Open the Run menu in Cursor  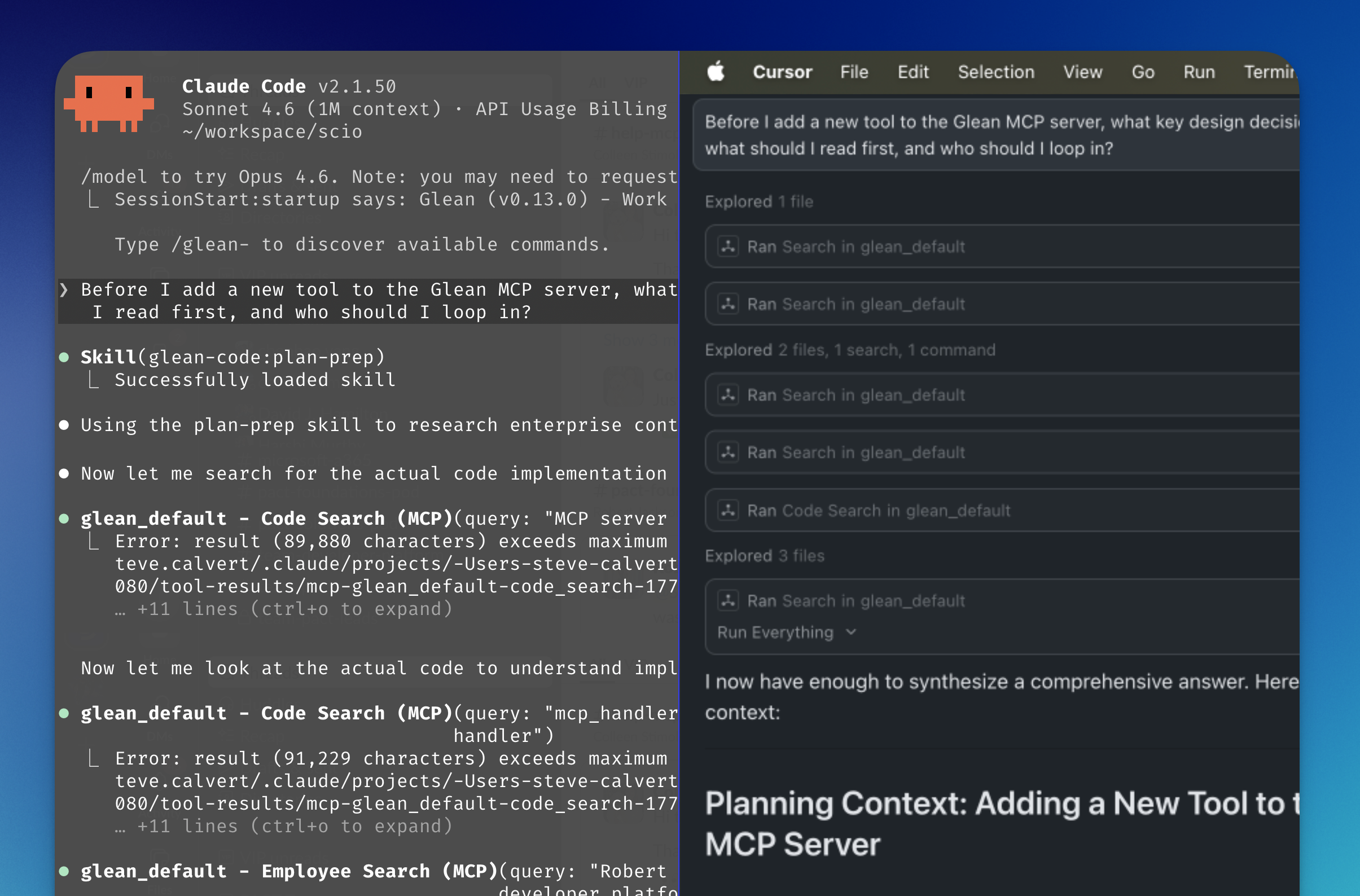click(x=1198, y=72)
